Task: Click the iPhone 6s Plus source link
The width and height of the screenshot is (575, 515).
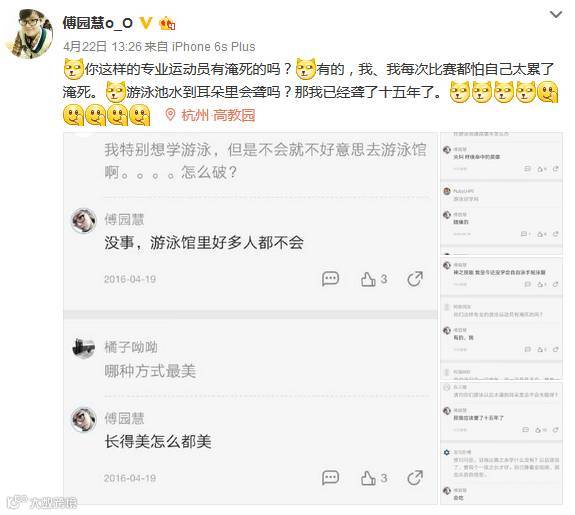Action: click(213, 47)
